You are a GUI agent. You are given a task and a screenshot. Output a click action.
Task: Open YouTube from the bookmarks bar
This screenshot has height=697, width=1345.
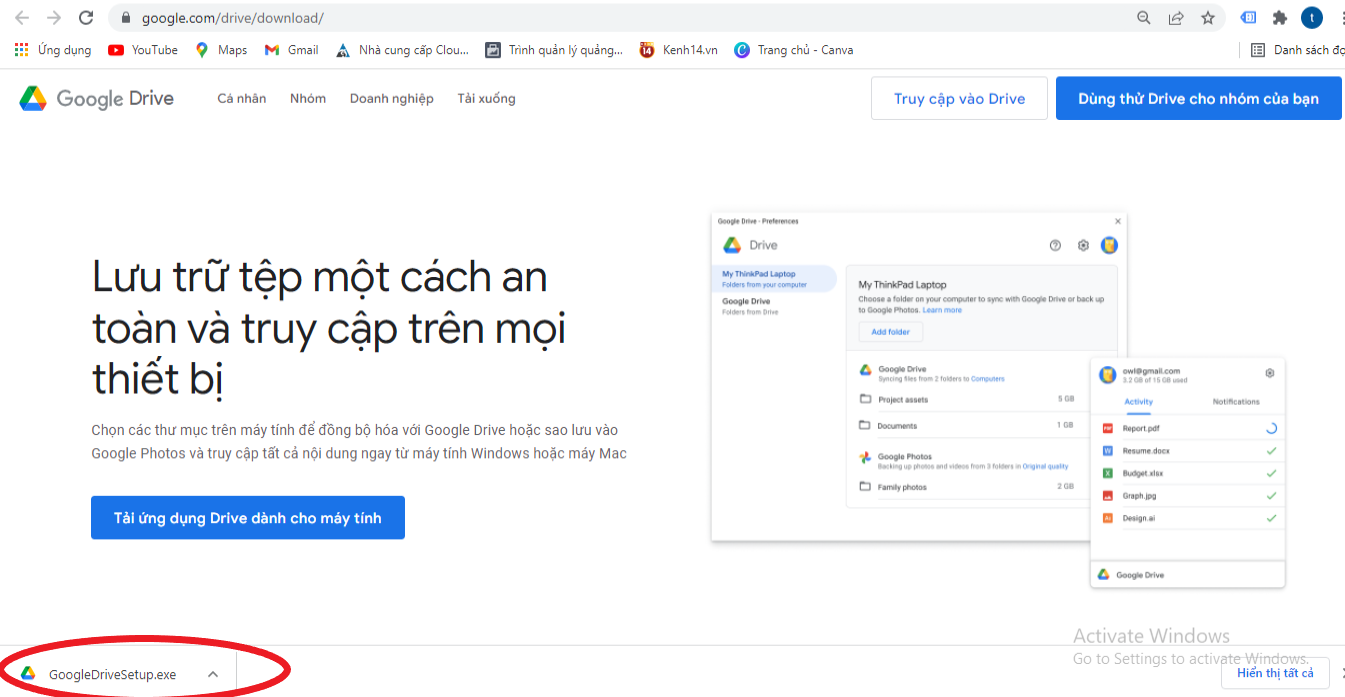pos(142,49)
